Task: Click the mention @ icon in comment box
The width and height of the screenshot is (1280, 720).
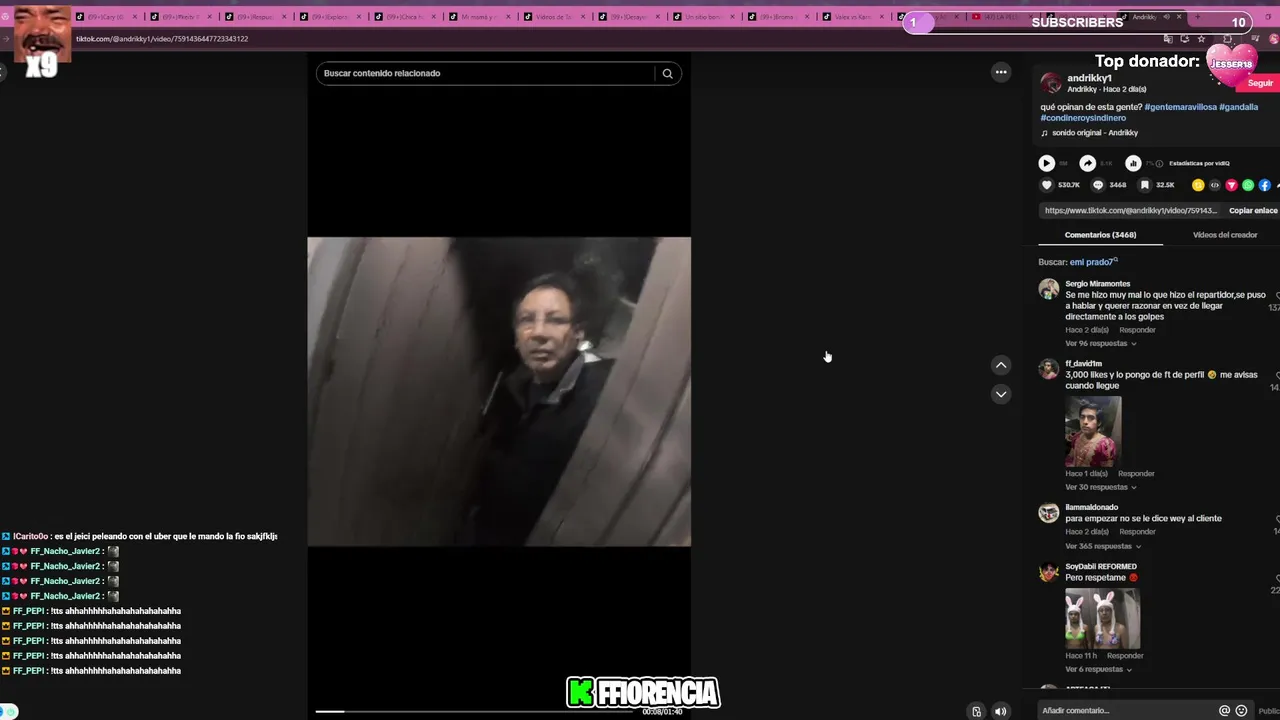Action: pos(1224,710)
